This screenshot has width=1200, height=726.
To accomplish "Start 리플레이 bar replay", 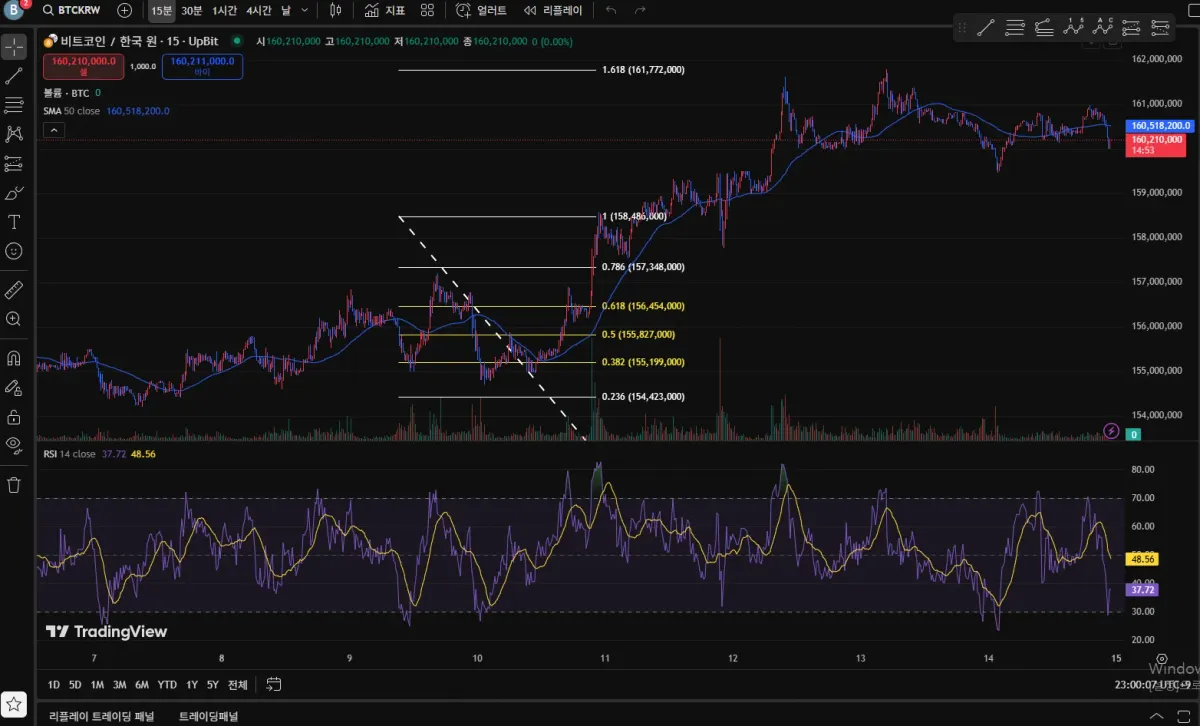I will [x=553, y=10].
